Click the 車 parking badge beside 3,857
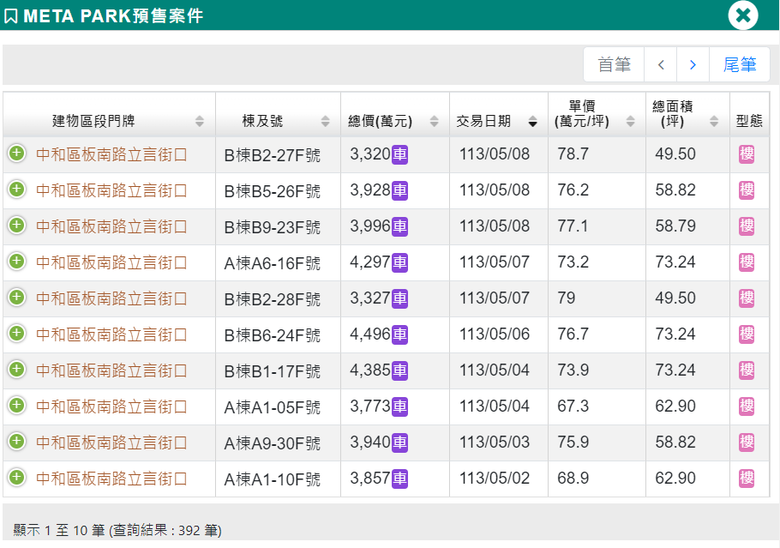 tap(399, 479)
